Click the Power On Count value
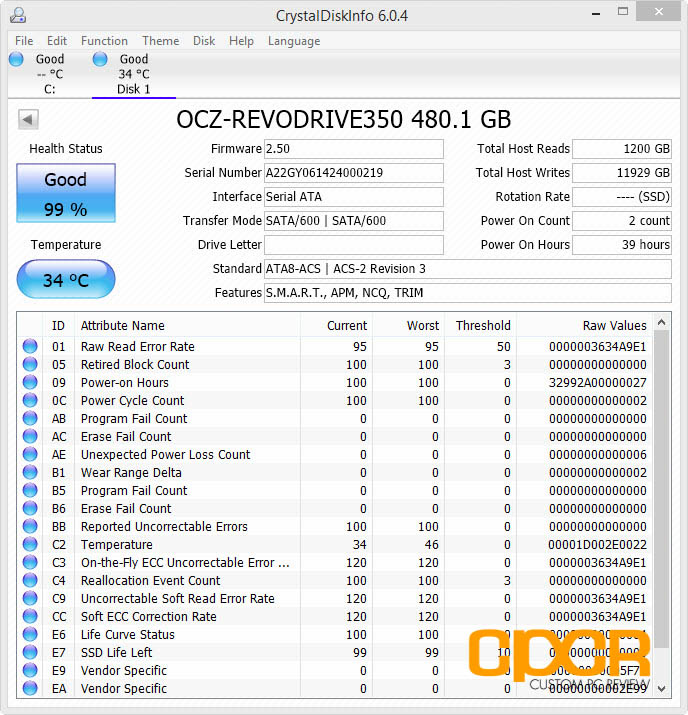Screen dimensions: 688x715 (x=622, y=221)
